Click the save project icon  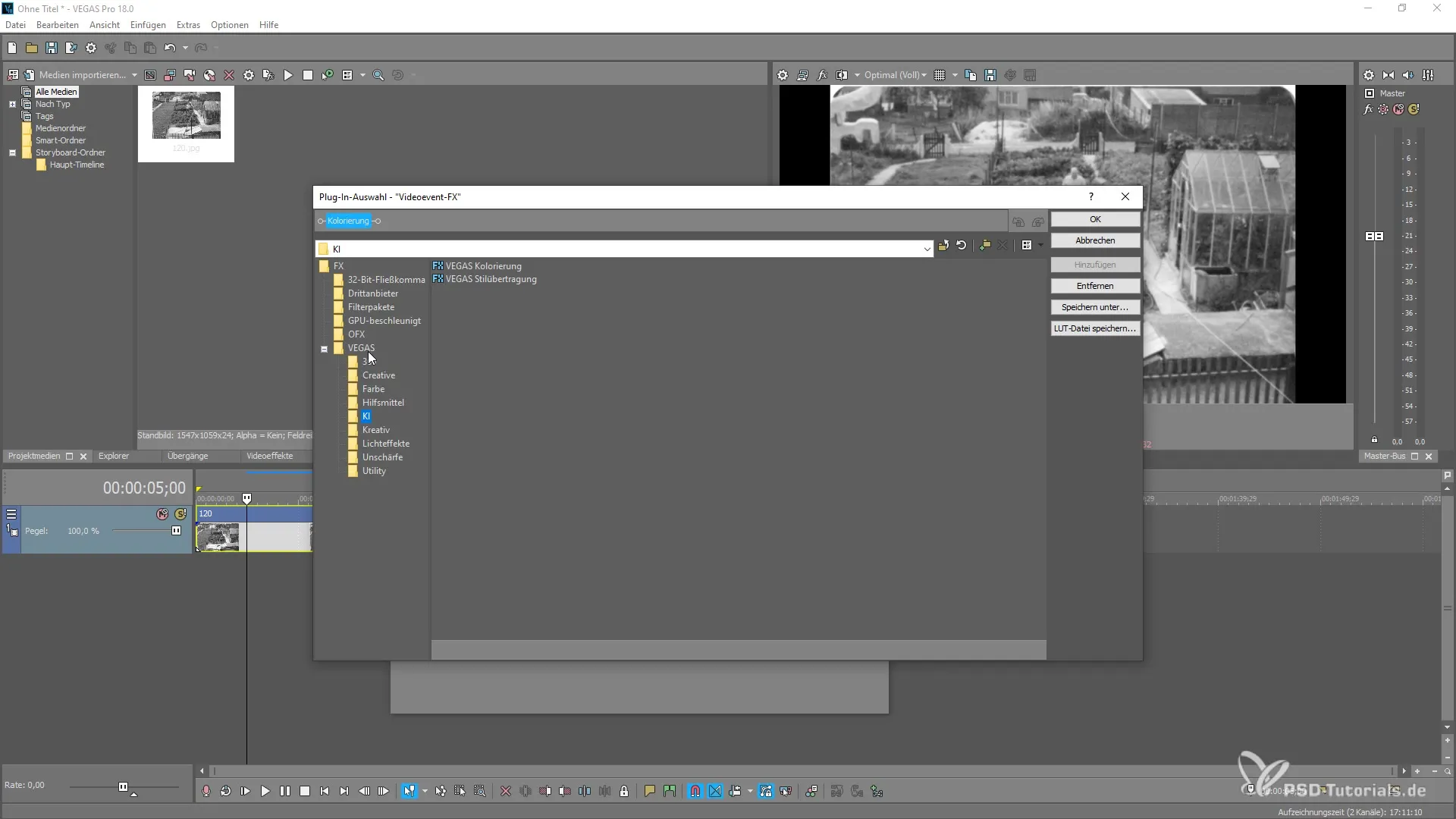(51, 48)
